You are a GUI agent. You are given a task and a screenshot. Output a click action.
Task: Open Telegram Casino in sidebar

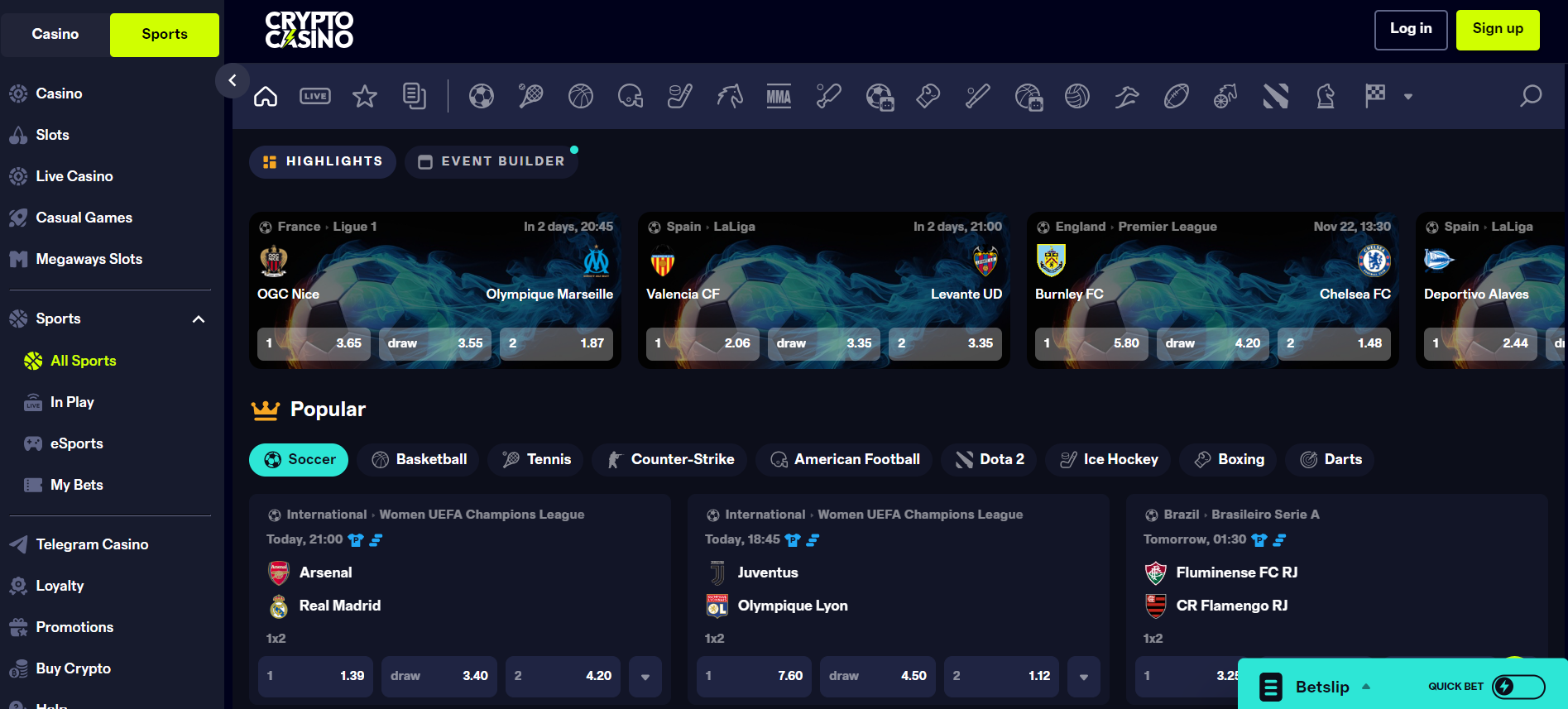tap(92, 544)
